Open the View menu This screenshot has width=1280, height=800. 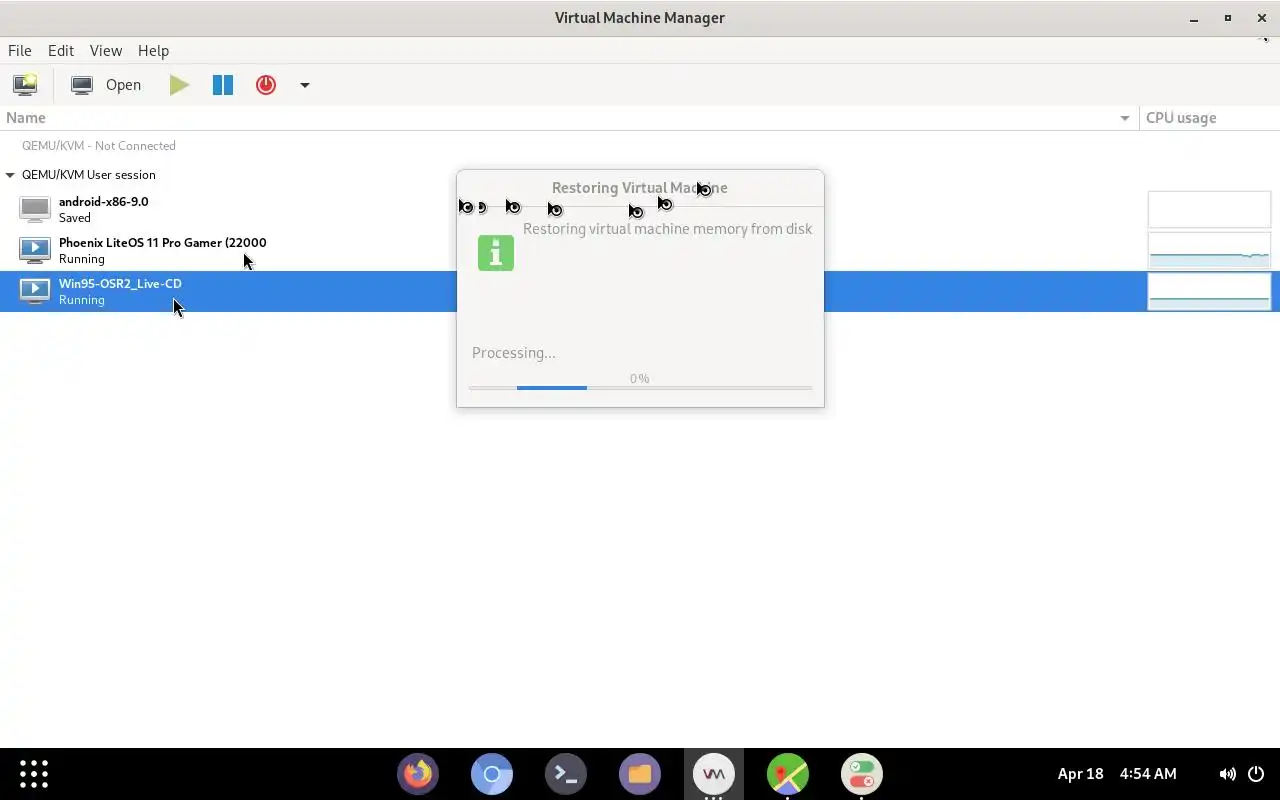pyautogui.click(x=106, y=50)
